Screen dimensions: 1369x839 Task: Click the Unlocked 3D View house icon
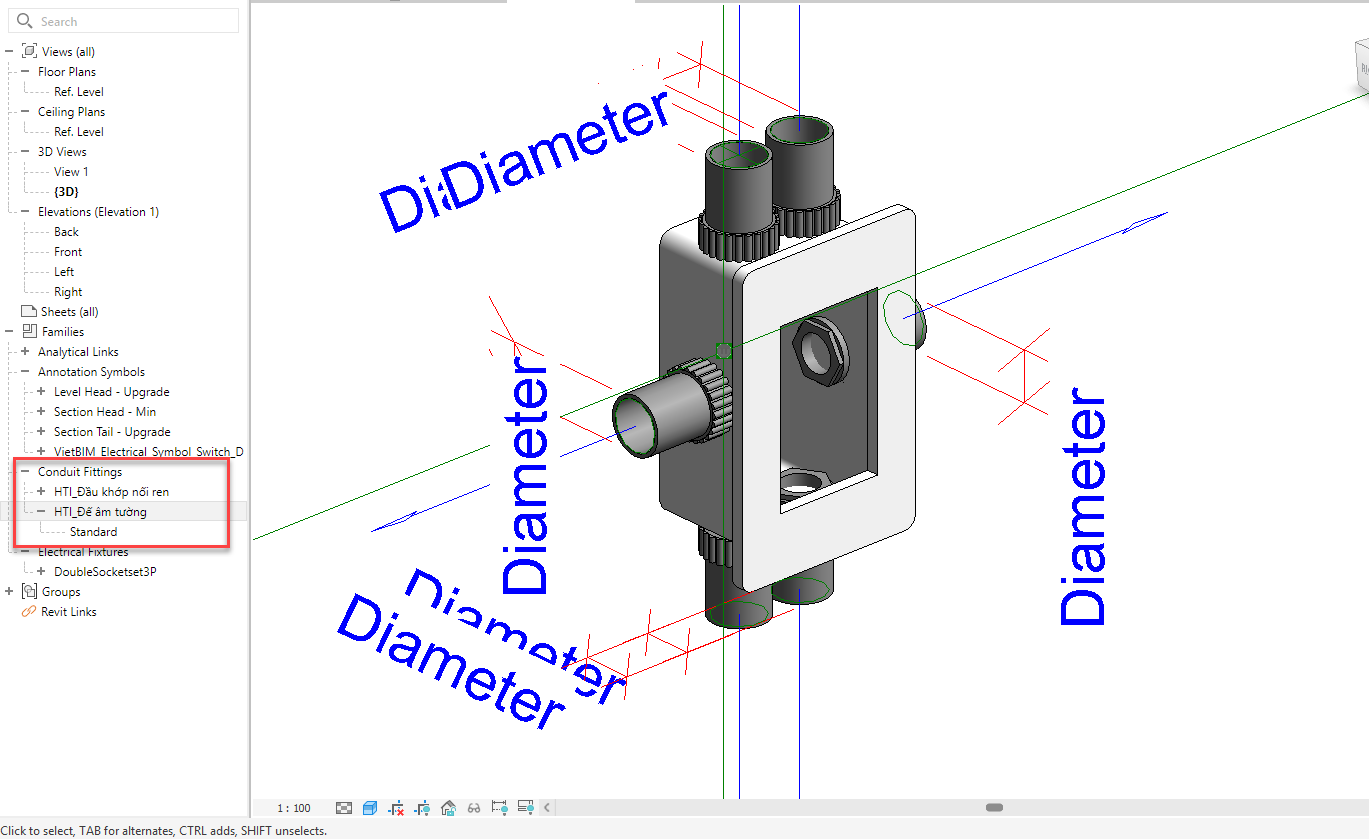448,807
